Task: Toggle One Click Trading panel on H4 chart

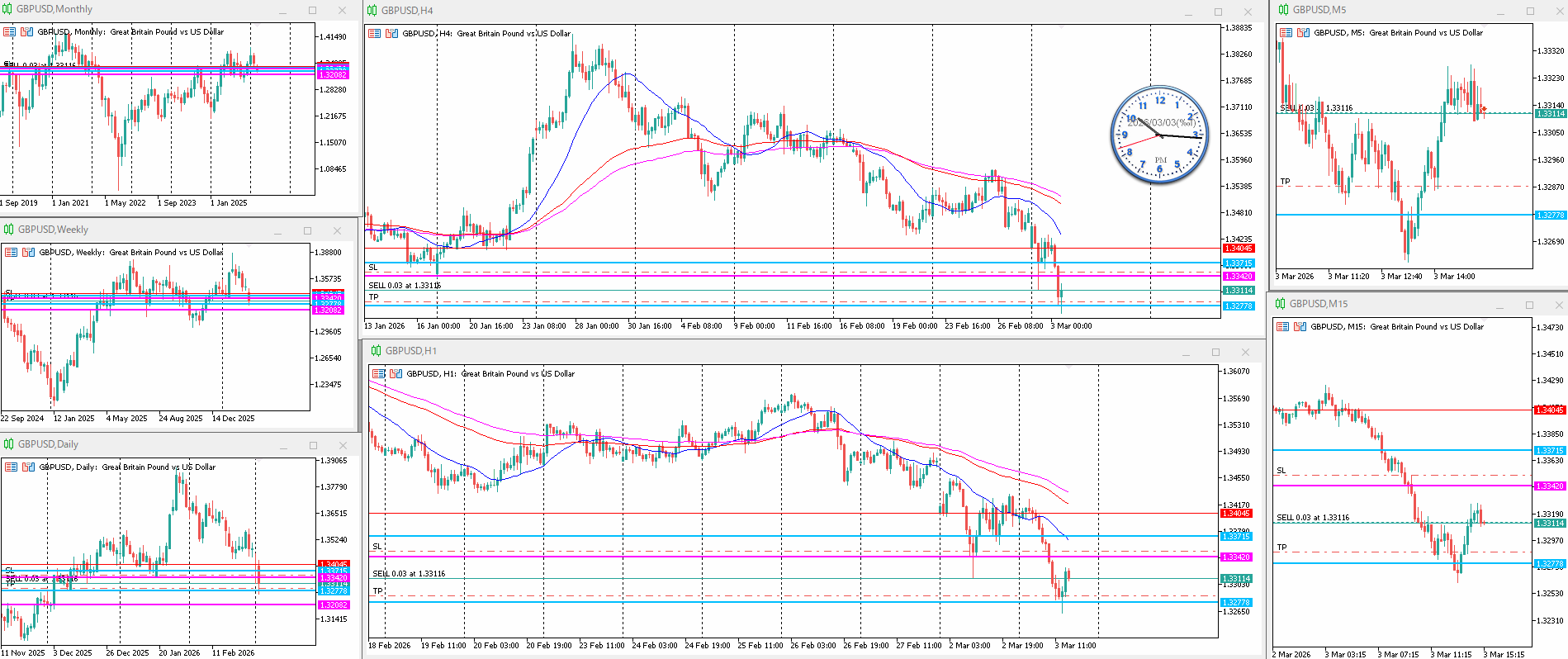Action: [374, 34]
